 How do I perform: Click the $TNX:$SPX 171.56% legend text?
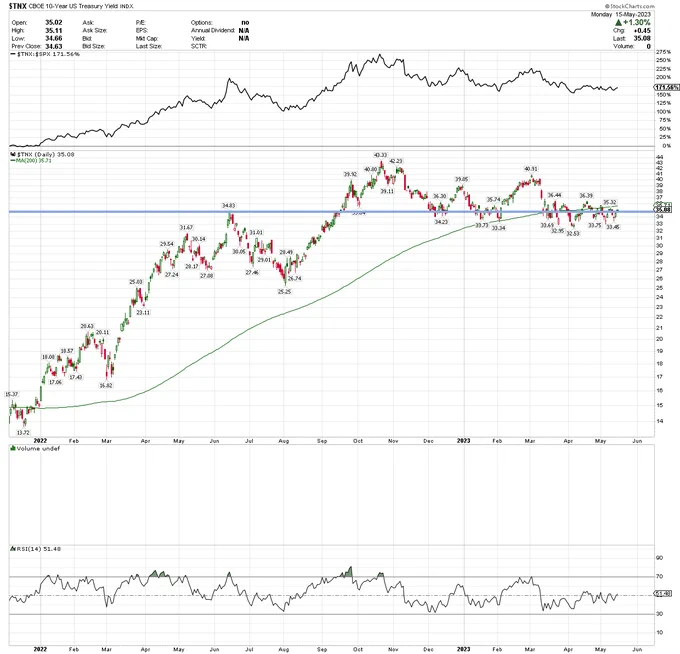(48, 54)
